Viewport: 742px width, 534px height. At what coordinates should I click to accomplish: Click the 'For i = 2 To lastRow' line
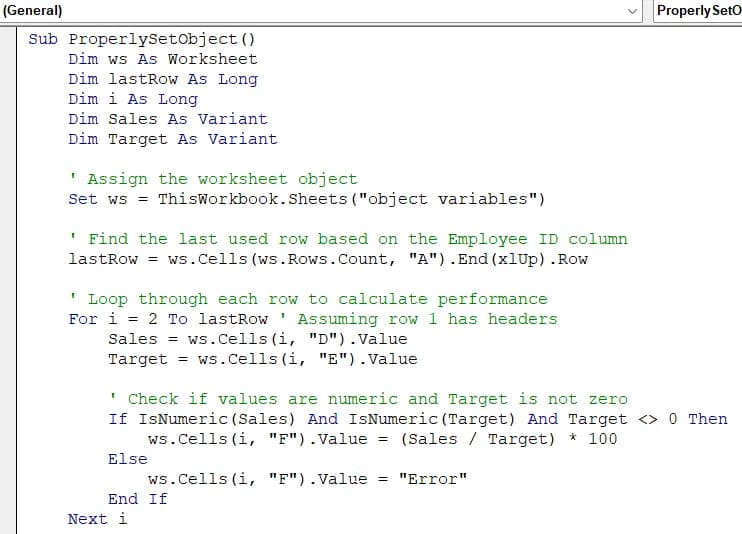pyautogui.click(x=313, y=319)
